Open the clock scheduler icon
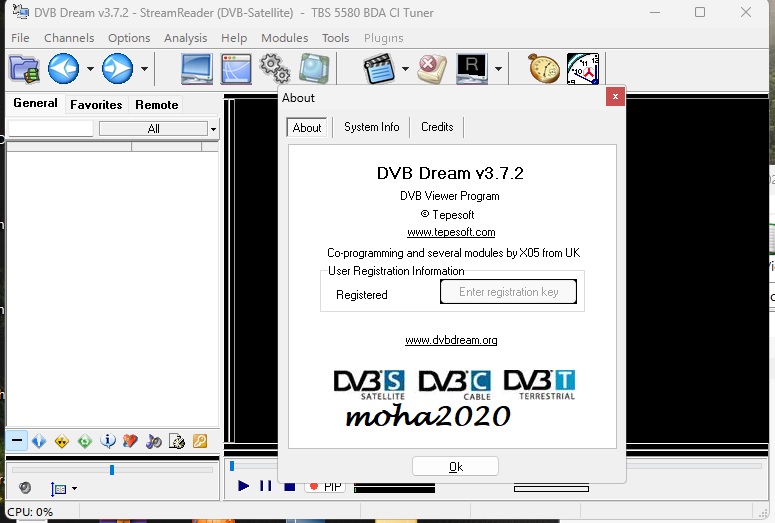The width and height of the screenshot is (775, 523). click(x=583, y=69)
